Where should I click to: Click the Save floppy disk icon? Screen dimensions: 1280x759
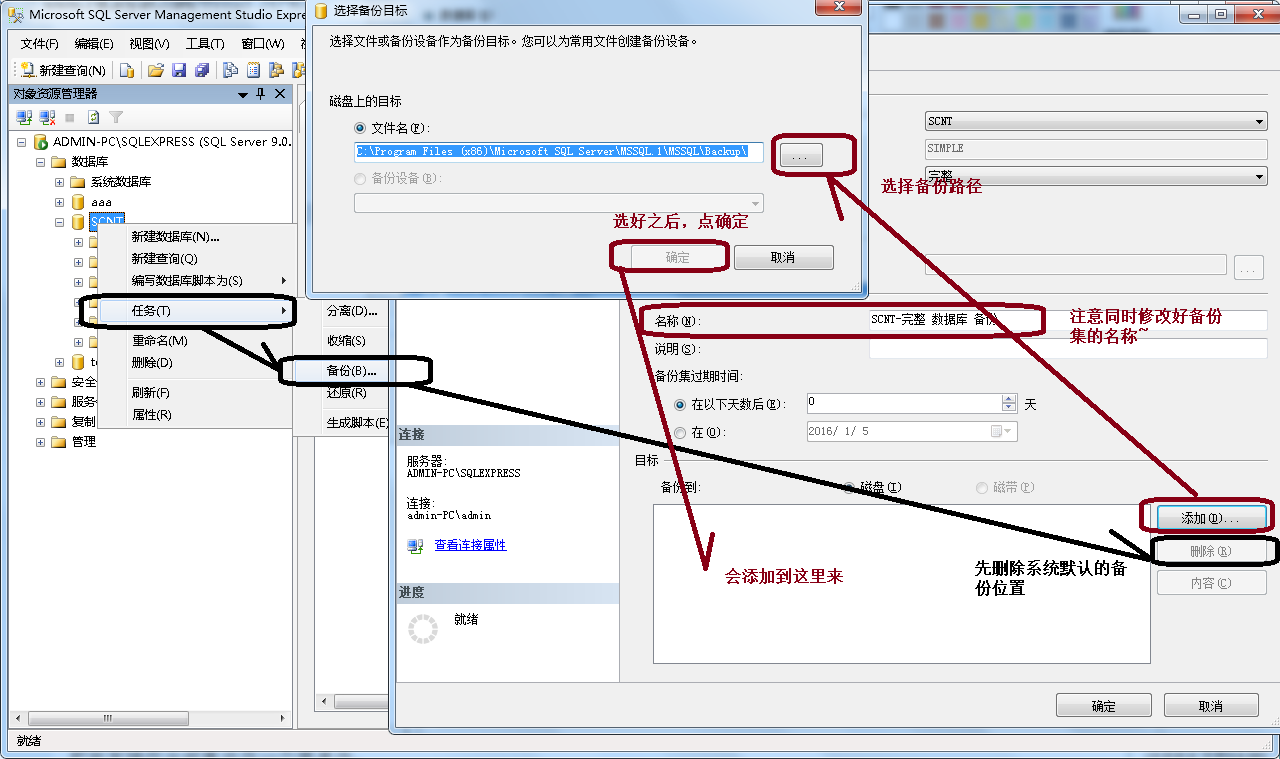pos(179,70)
